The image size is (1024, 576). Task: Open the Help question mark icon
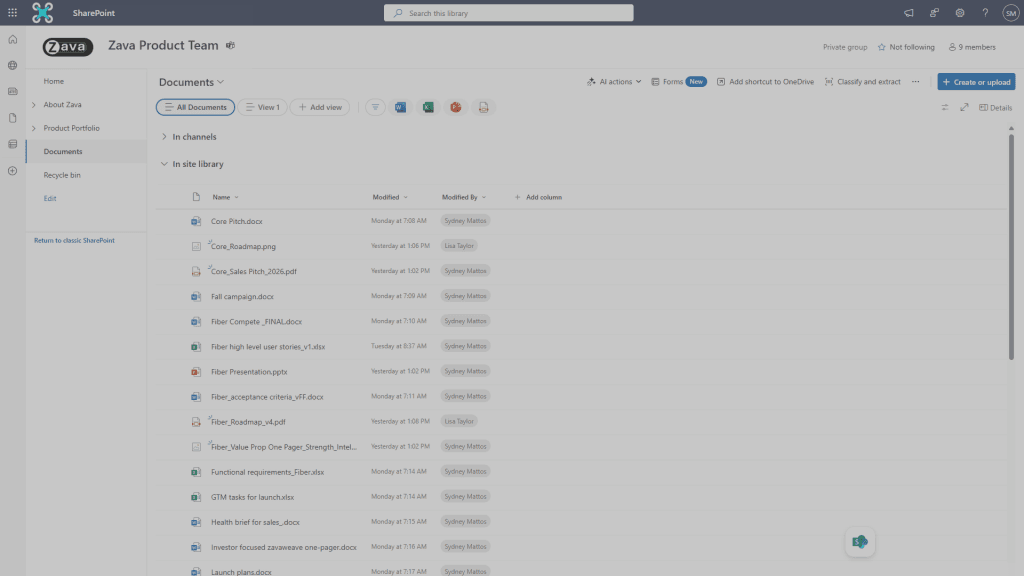(x=985, y=12)
